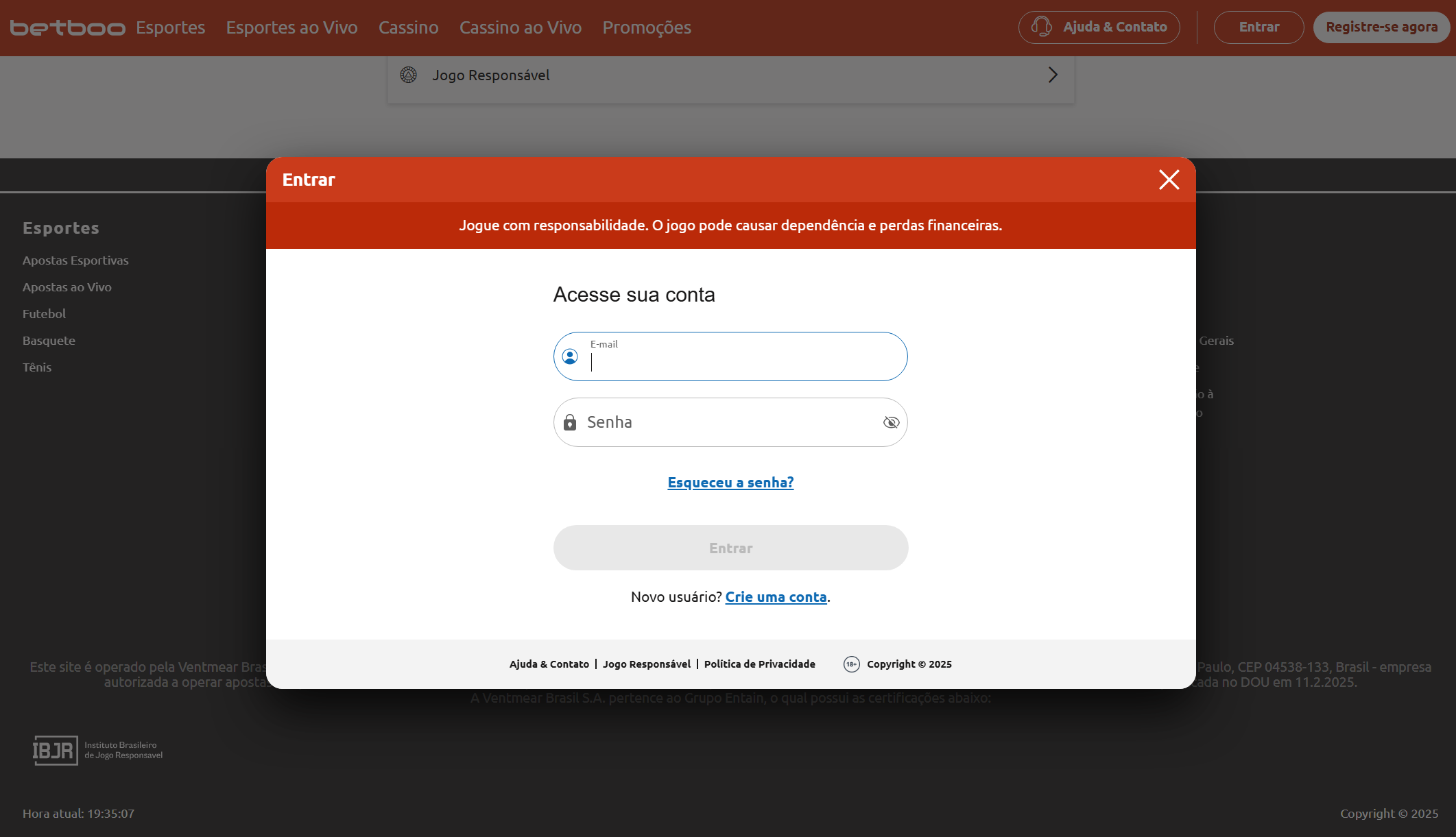The image size is (1456, 837).
Task: Select Basquete in the Esportes sidebar
Action: tap(49, 340)
